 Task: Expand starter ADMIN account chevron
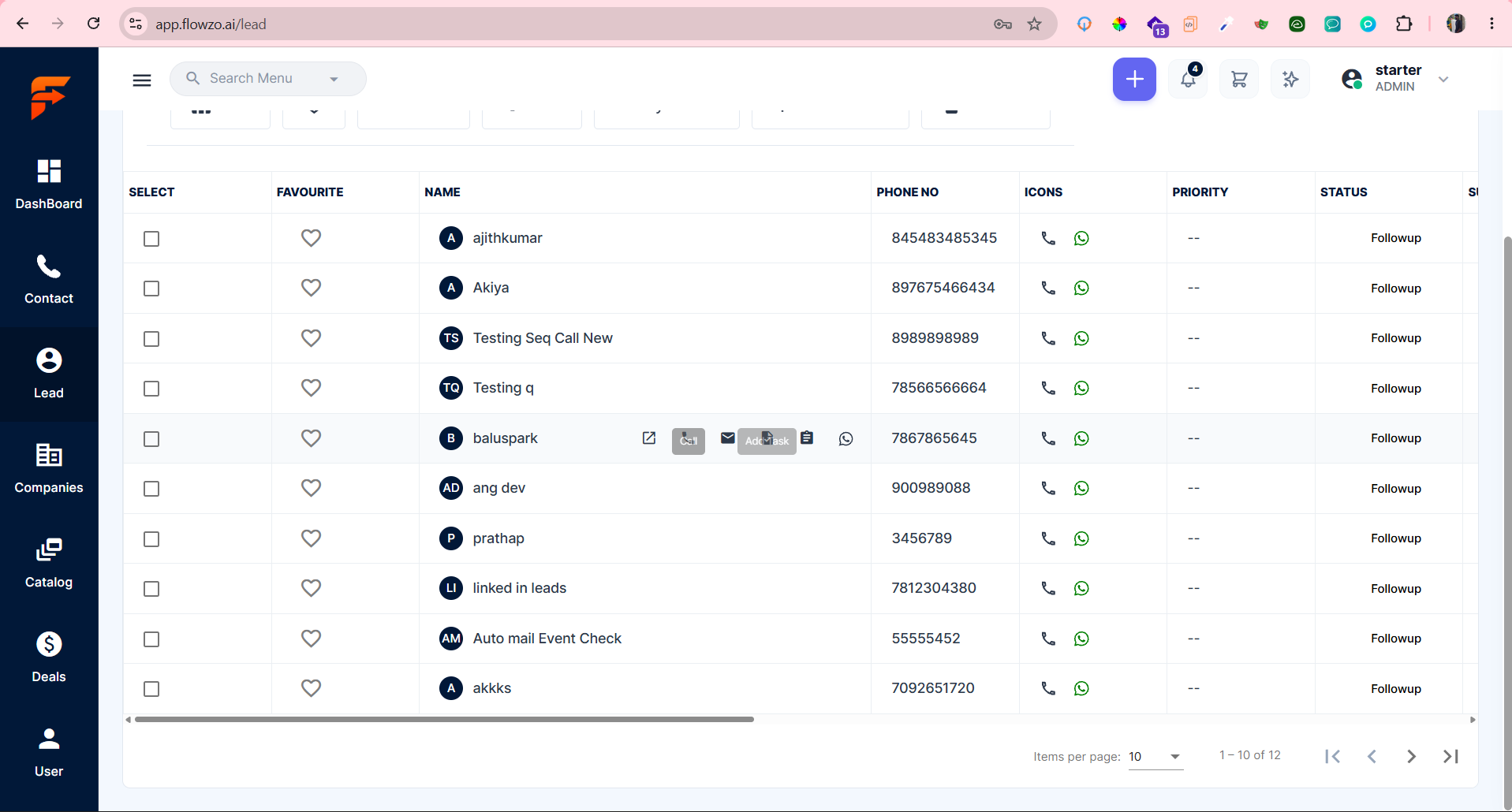pyautogui.click(x=1443, y=79)
